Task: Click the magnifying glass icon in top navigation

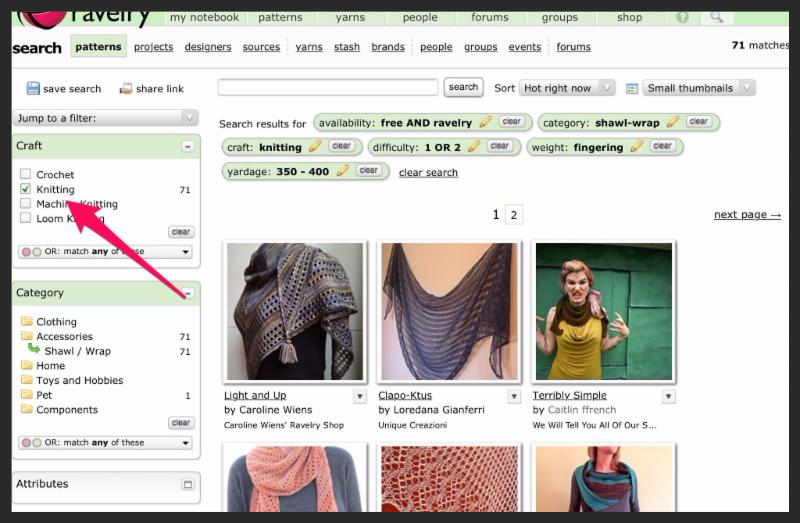Action: pyautogui.click(x=716, y=17)
